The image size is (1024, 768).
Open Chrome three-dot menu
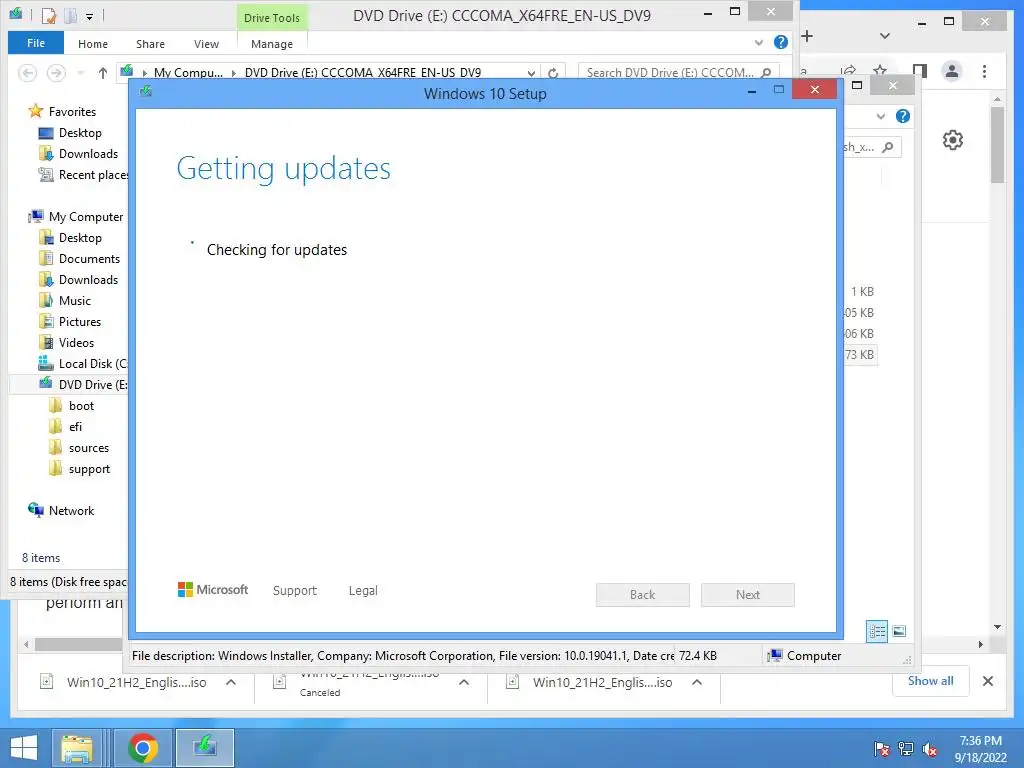tap(984, 71)
